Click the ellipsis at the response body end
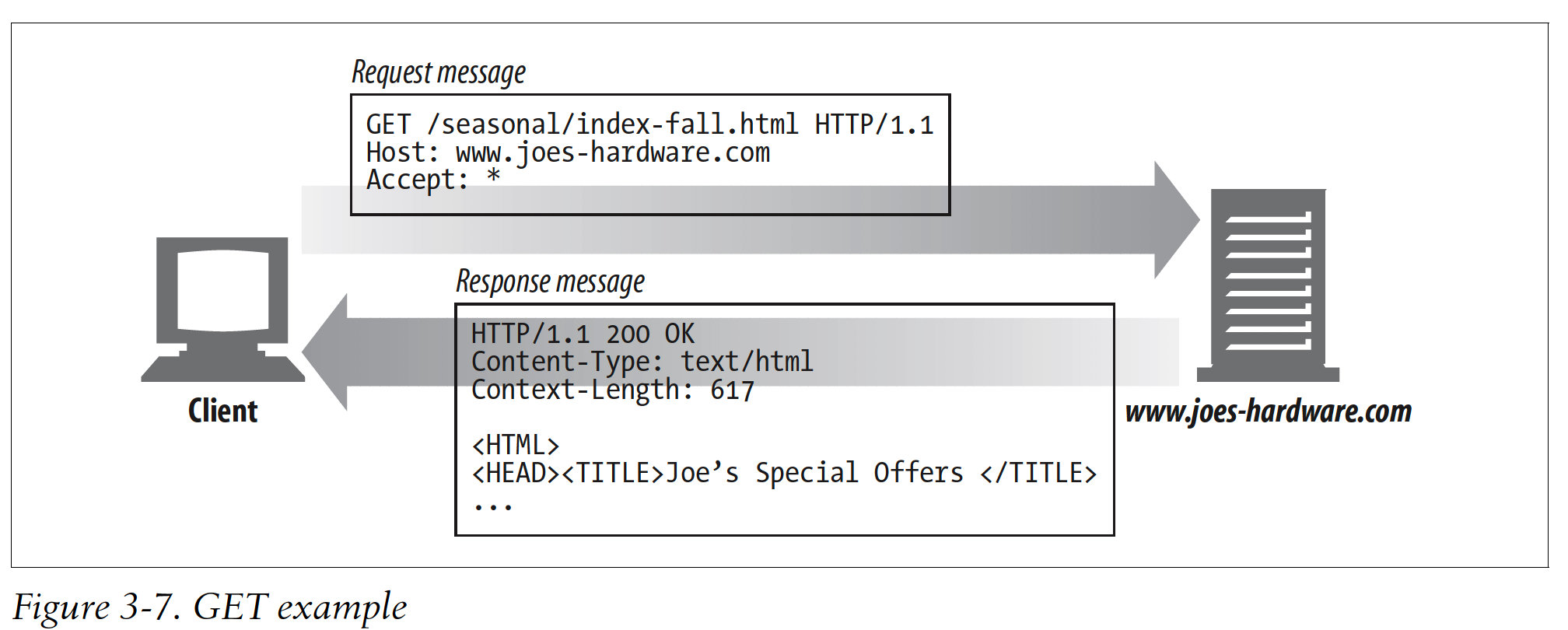 pos(493,506)
